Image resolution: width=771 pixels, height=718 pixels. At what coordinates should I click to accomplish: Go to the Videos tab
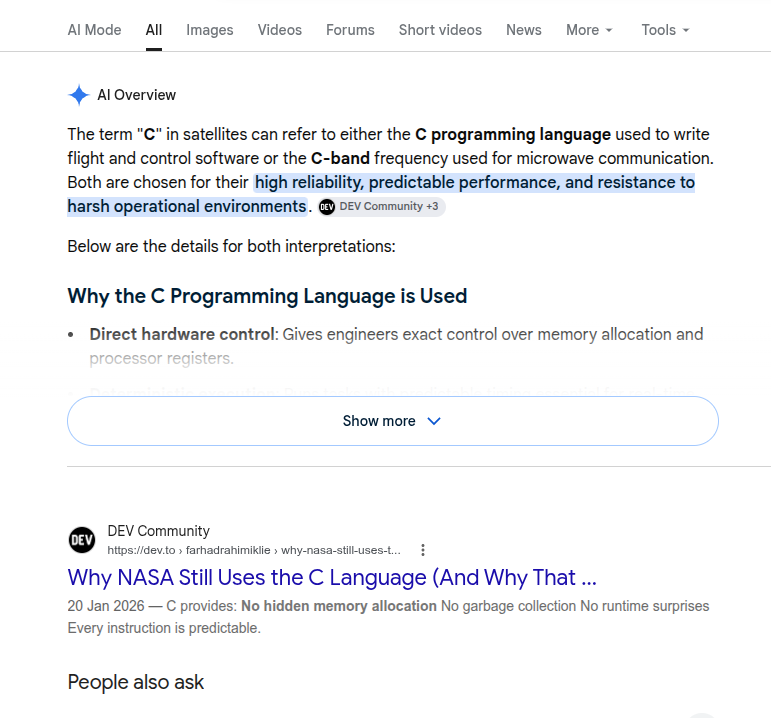coord(280,30)
